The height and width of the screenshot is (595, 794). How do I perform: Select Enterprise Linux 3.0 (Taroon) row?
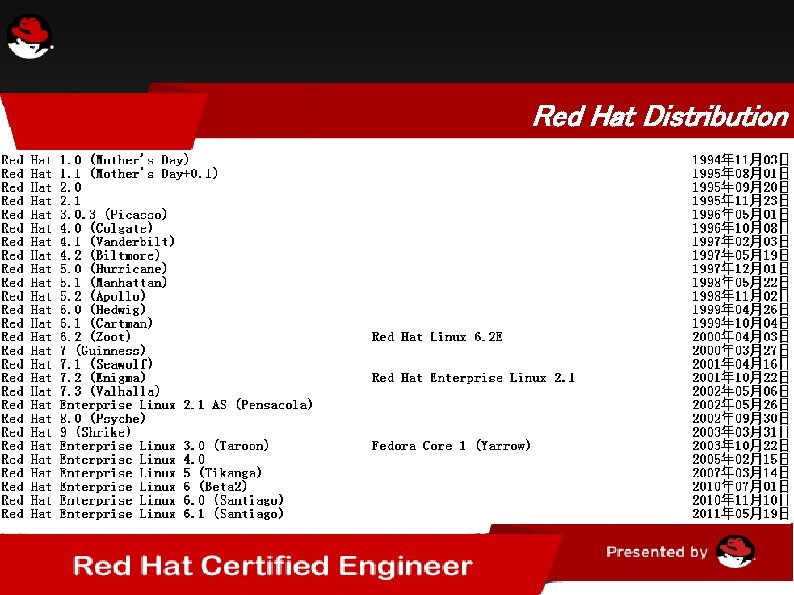tap(135, 446)
